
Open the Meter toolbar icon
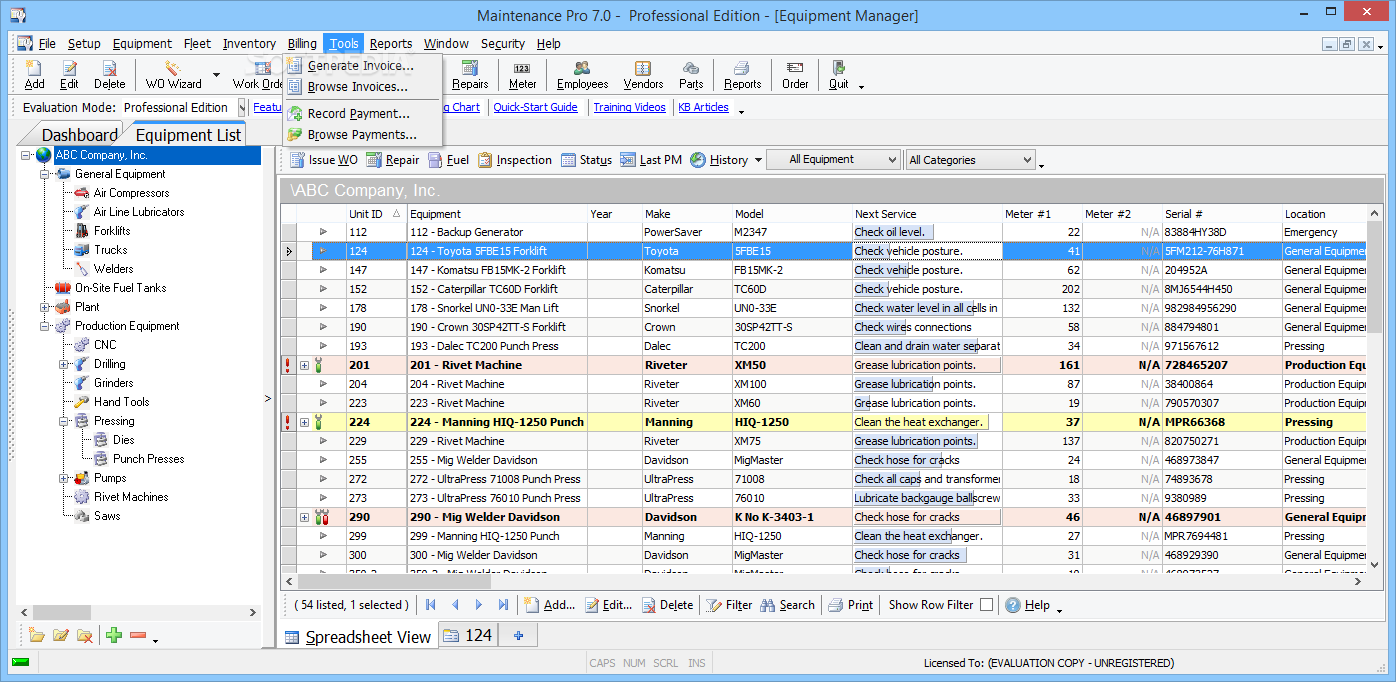[x=522, y=75]
